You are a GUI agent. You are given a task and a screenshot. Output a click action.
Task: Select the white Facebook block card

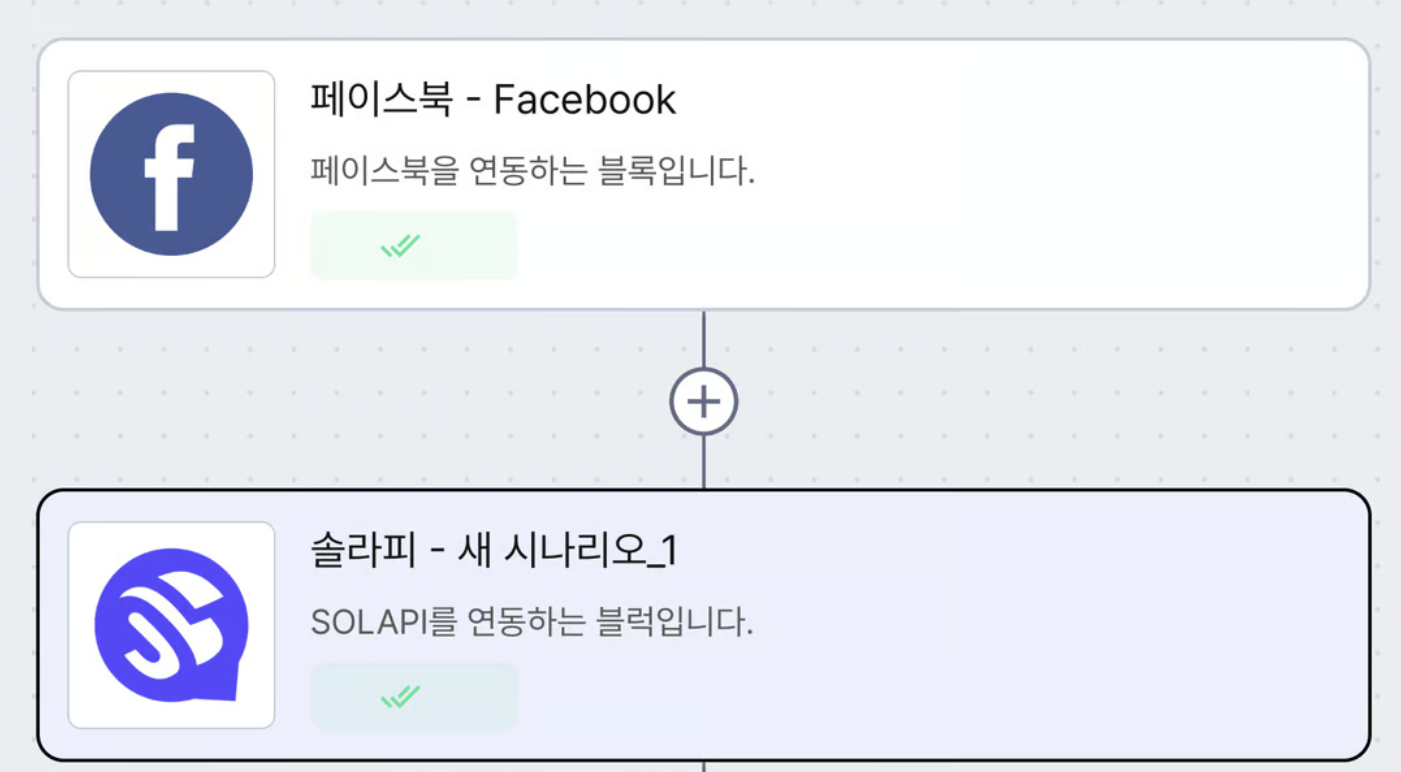click(x=703, y=174)
